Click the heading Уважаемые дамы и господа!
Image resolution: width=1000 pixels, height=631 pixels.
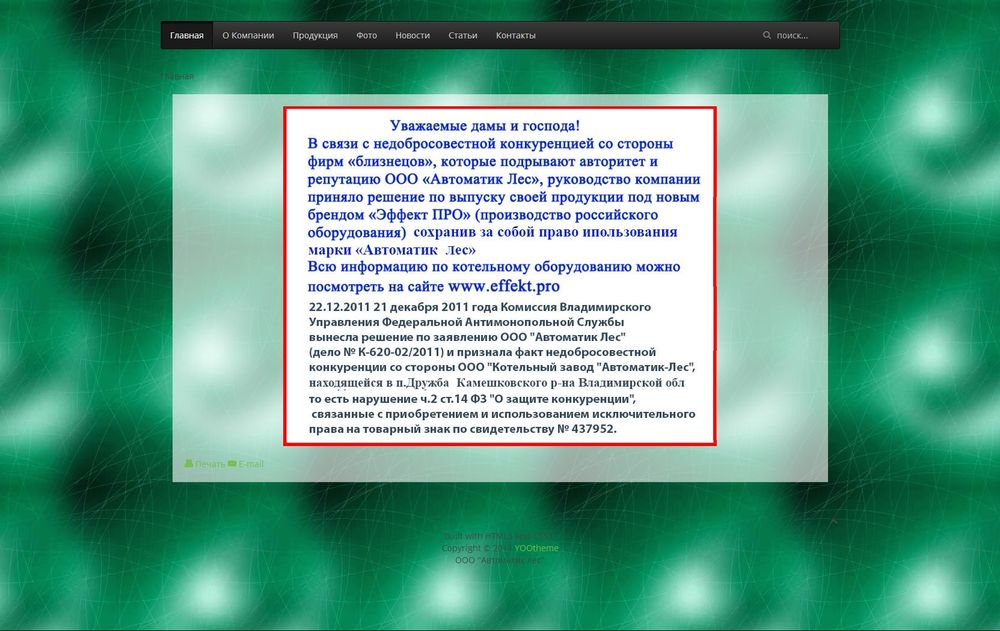click(485, 126)
